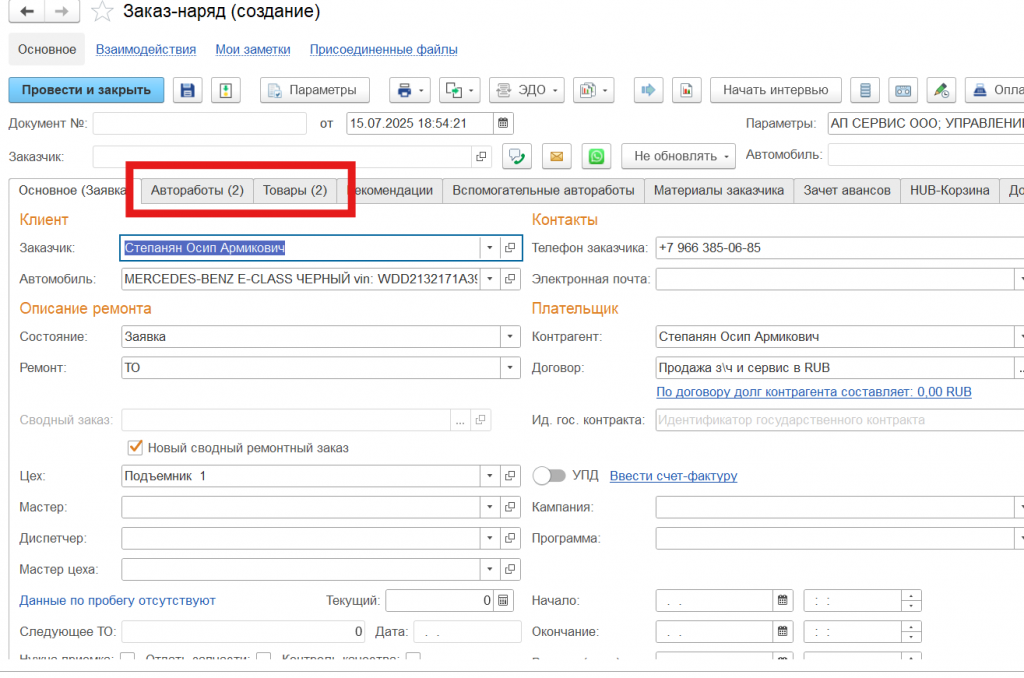Add document to favorites with star icon

point(101,12)
